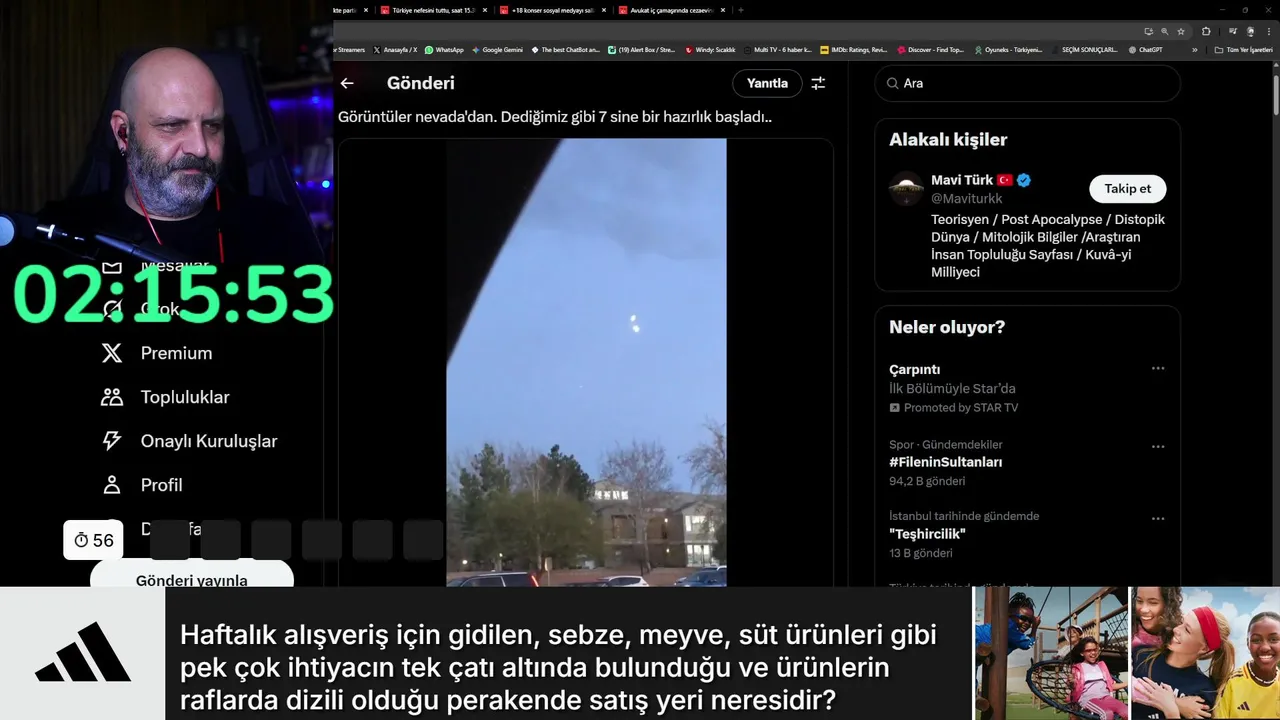
Task: Close the +18 konser sosyal medyayı tab
Action: (x=603, y=10)
